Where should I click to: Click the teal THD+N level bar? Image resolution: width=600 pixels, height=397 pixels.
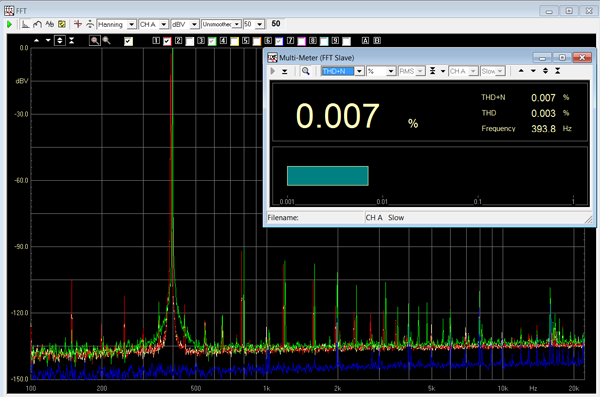coord(328,176)
